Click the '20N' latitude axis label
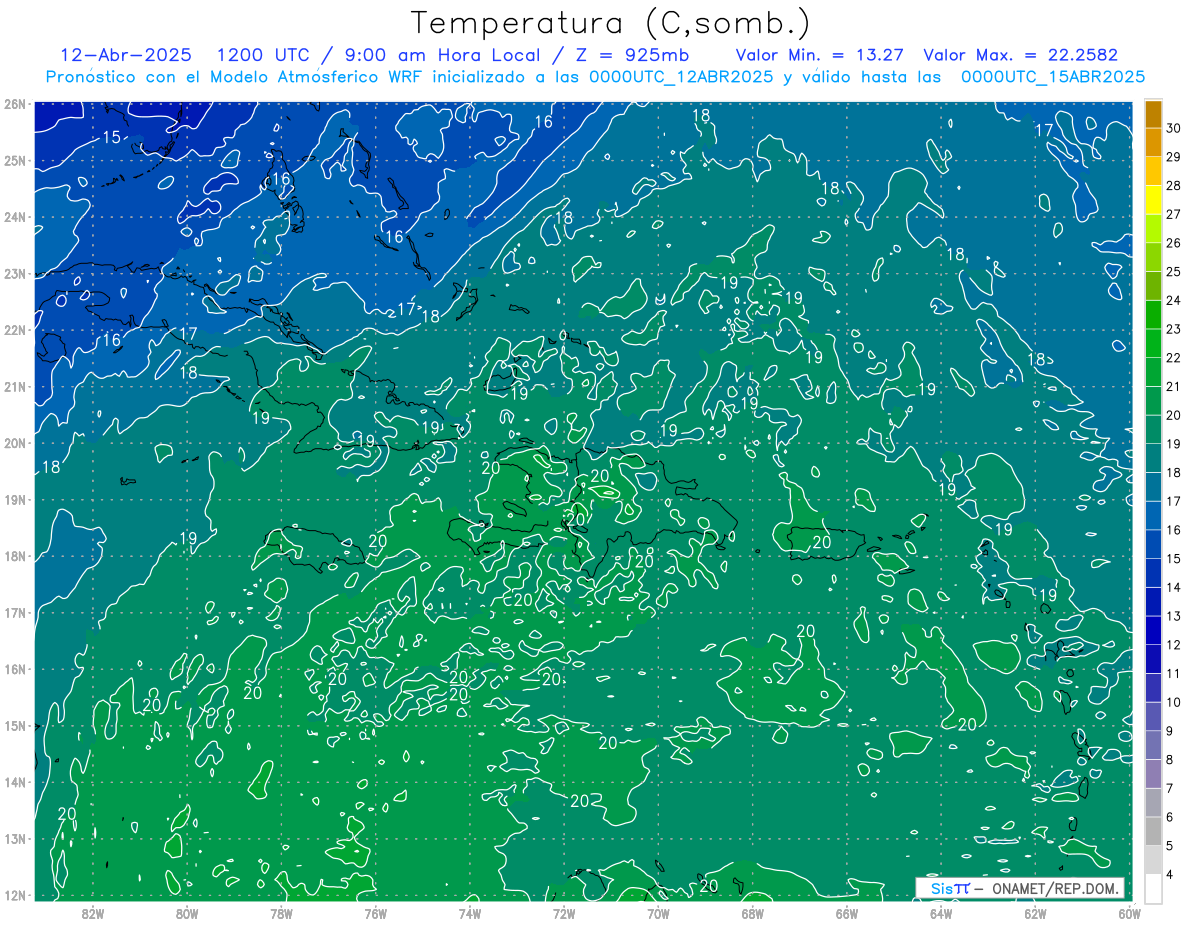Screen dimensions: 1200x927 [15, 443]
